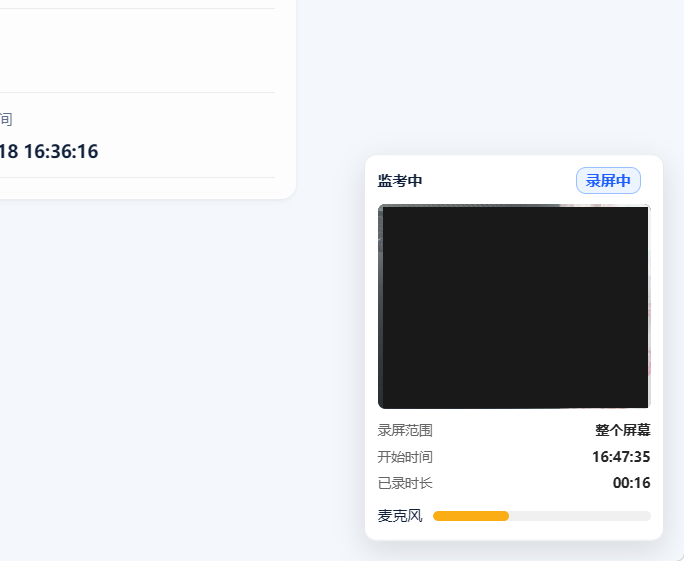Select the recorded duration 00:16
The width and height of the screenshot is (684, 561).
click(x=631, y=483)
